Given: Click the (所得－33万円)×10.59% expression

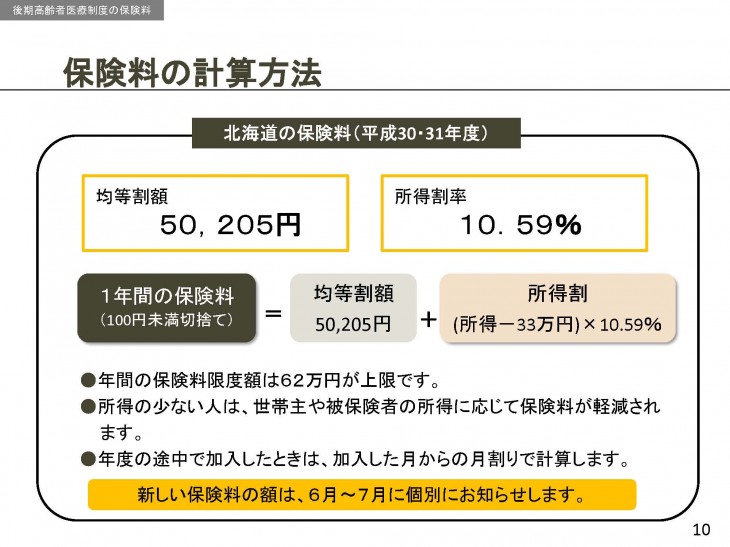Looking at the screenshot, I should [557, 324].
